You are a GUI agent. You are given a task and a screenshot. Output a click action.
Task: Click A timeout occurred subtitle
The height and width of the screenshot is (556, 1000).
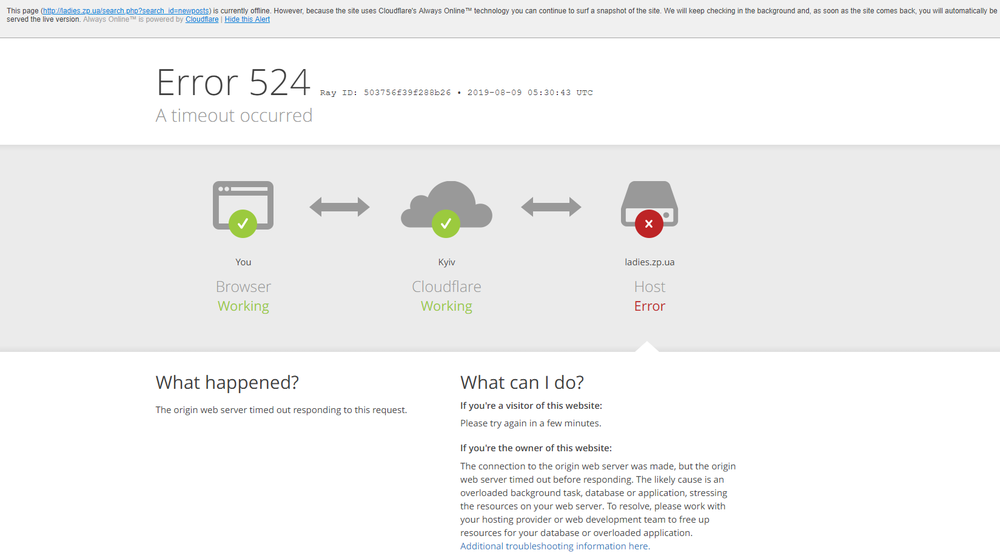click(234, 115)
